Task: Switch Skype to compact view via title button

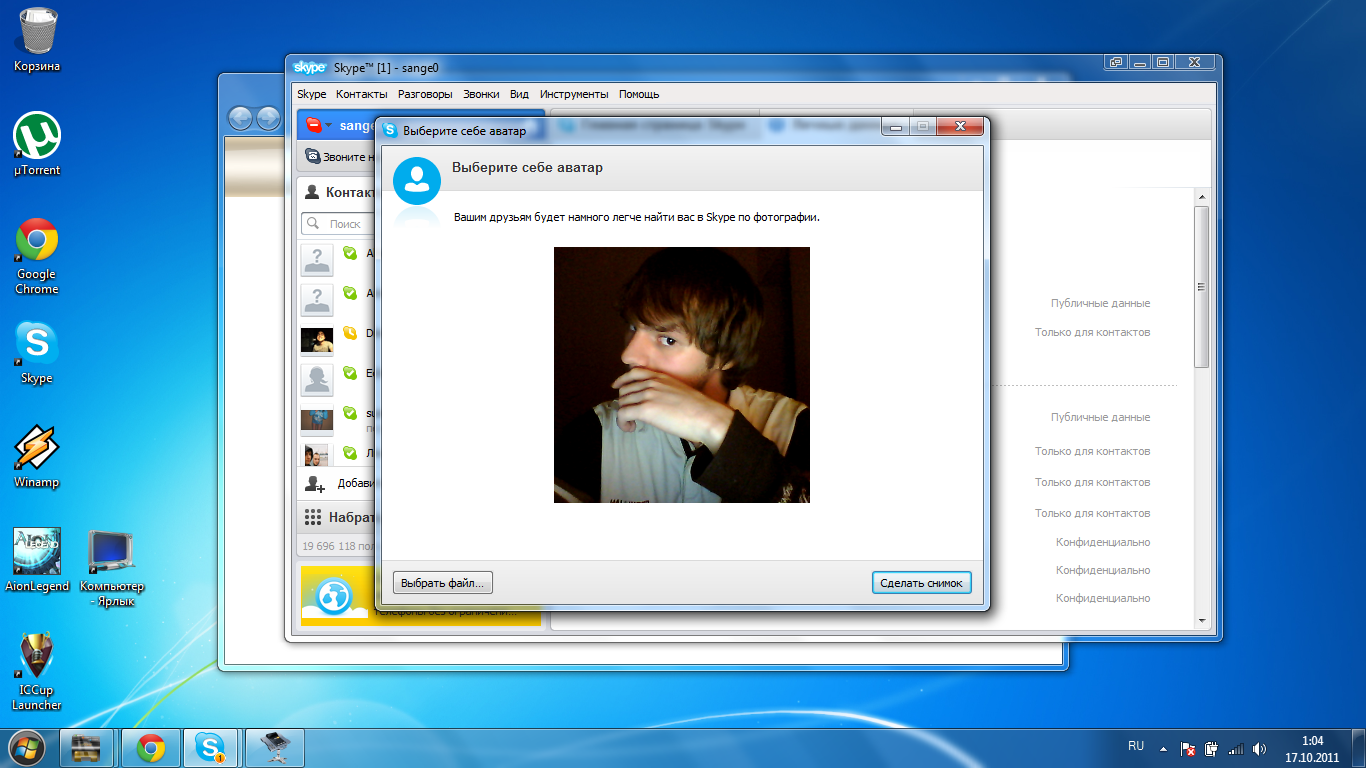Action: [1116, 62]
